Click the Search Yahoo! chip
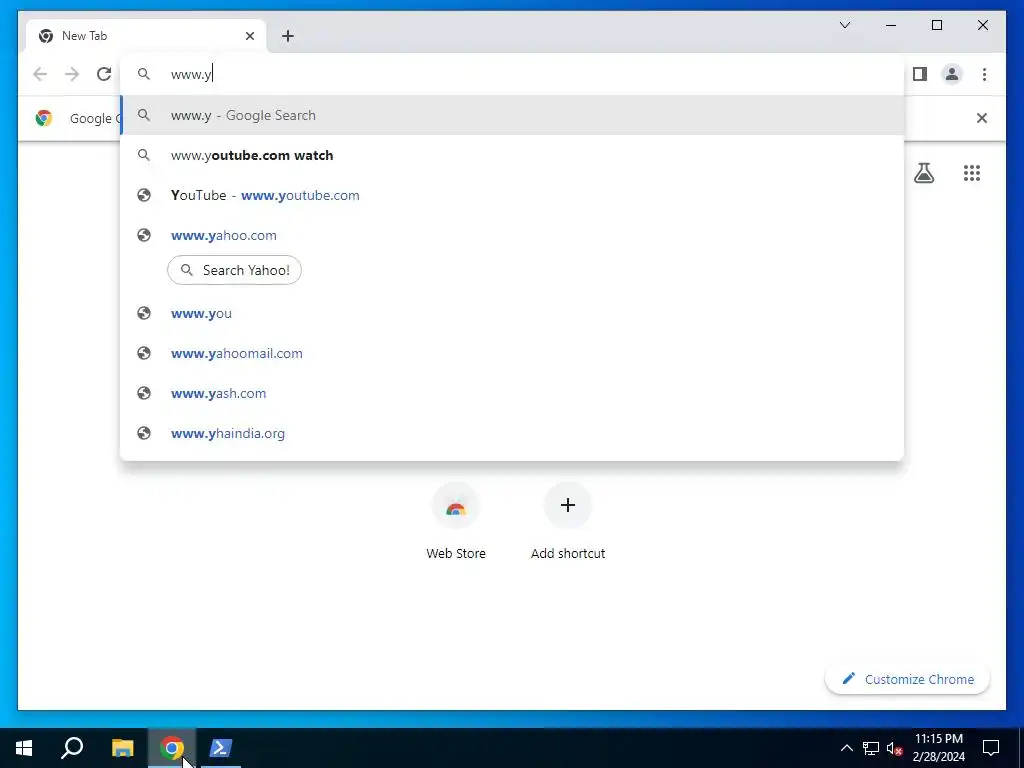The height and width of the screenshot is (768, 1024). 234,270
